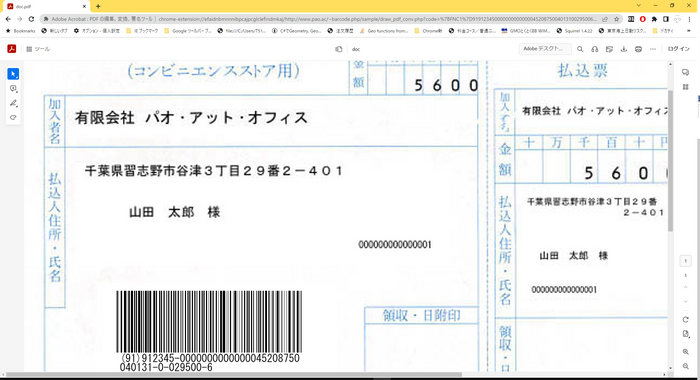Choose the add comment tool in left toolbar
700x380 pixels.
(x=13, y=88)
